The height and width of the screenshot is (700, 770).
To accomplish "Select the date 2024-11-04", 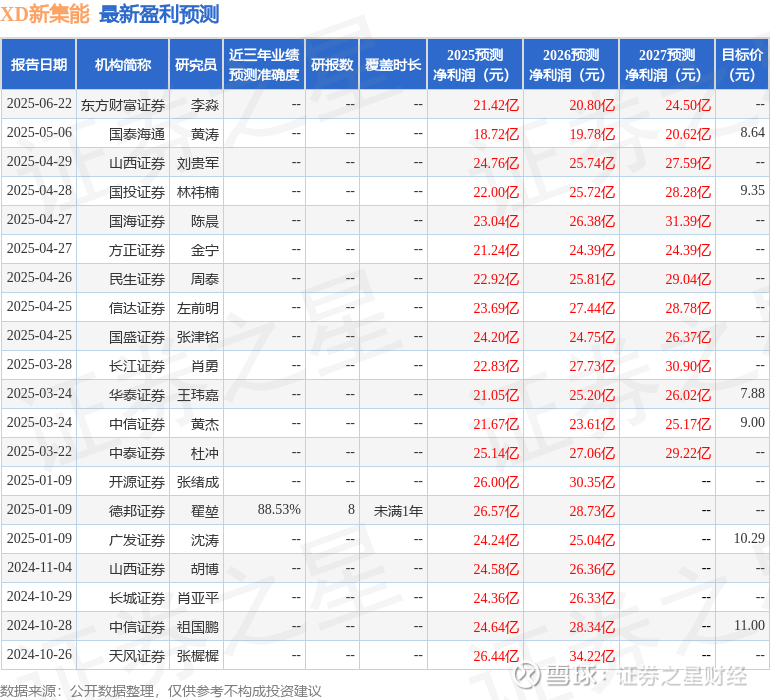I will (x=39, y=567).
